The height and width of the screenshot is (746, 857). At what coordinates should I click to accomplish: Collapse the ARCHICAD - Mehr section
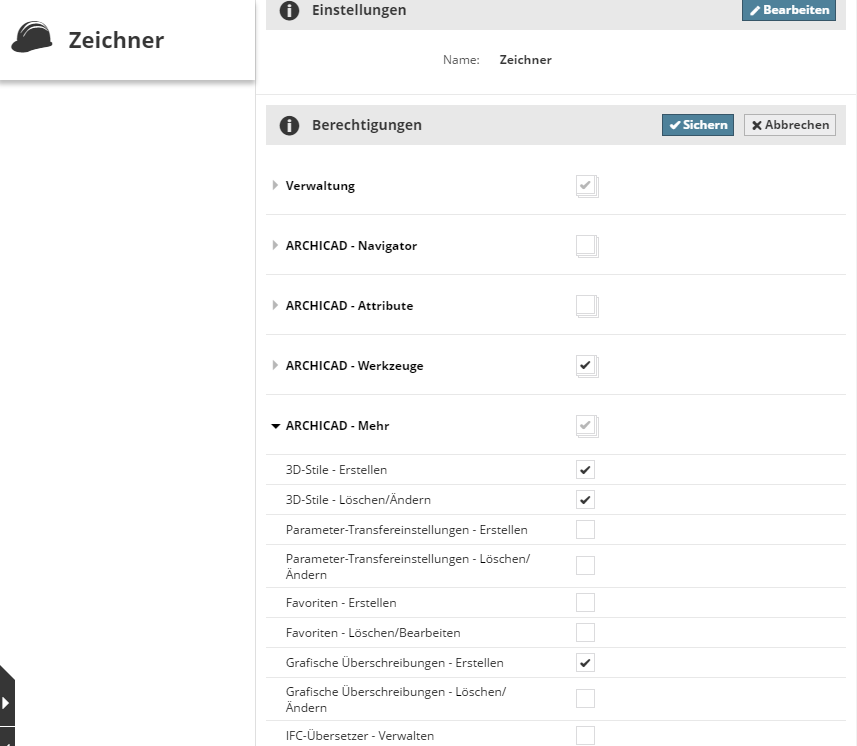point(276,425)
